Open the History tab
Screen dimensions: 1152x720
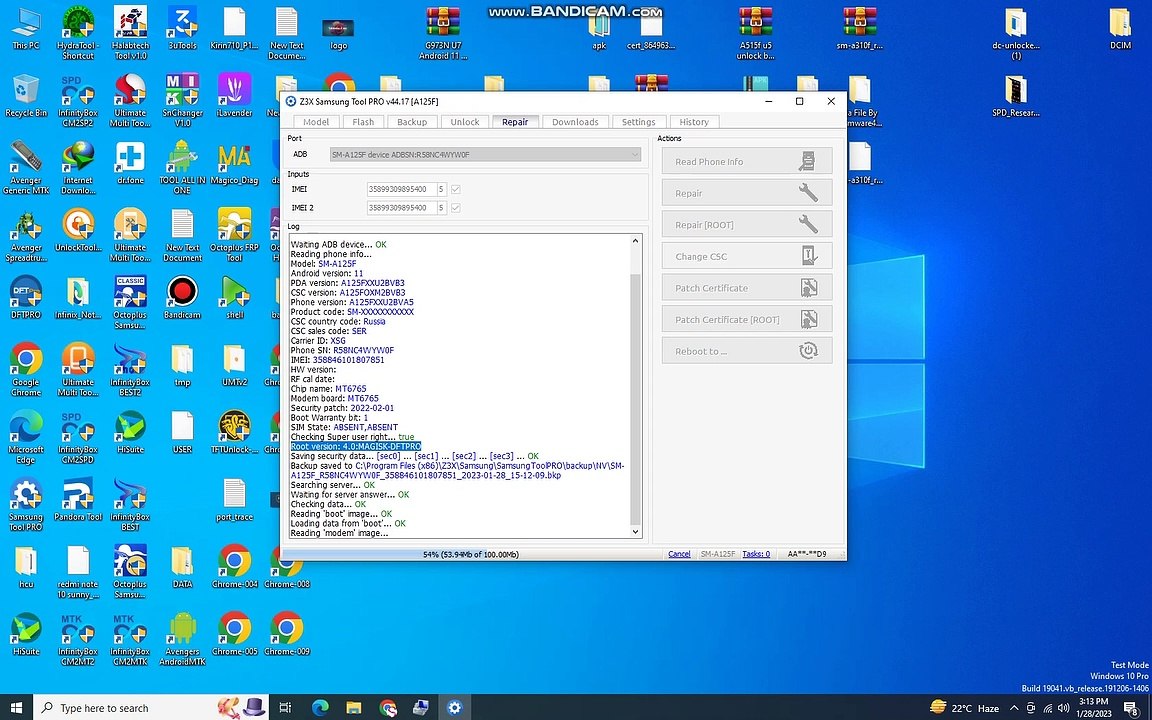tap(694, 122)
